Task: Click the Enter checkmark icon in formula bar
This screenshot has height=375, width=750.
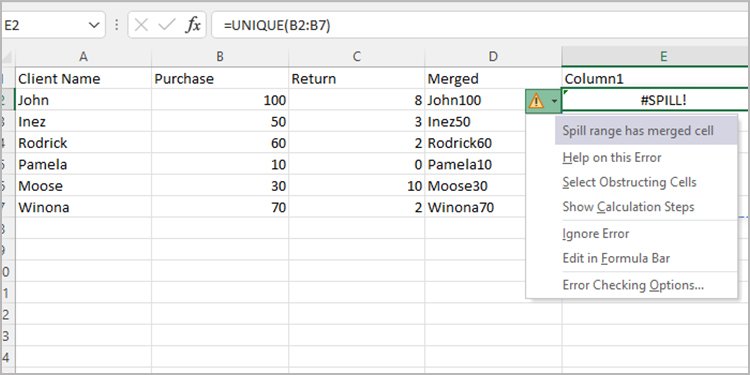Action: [166, 25]
